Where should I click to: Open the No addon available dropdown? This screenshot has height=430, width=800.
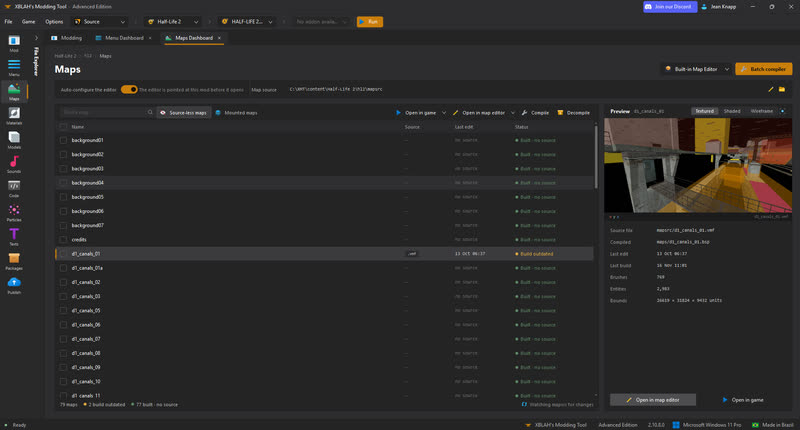[321, 22]
